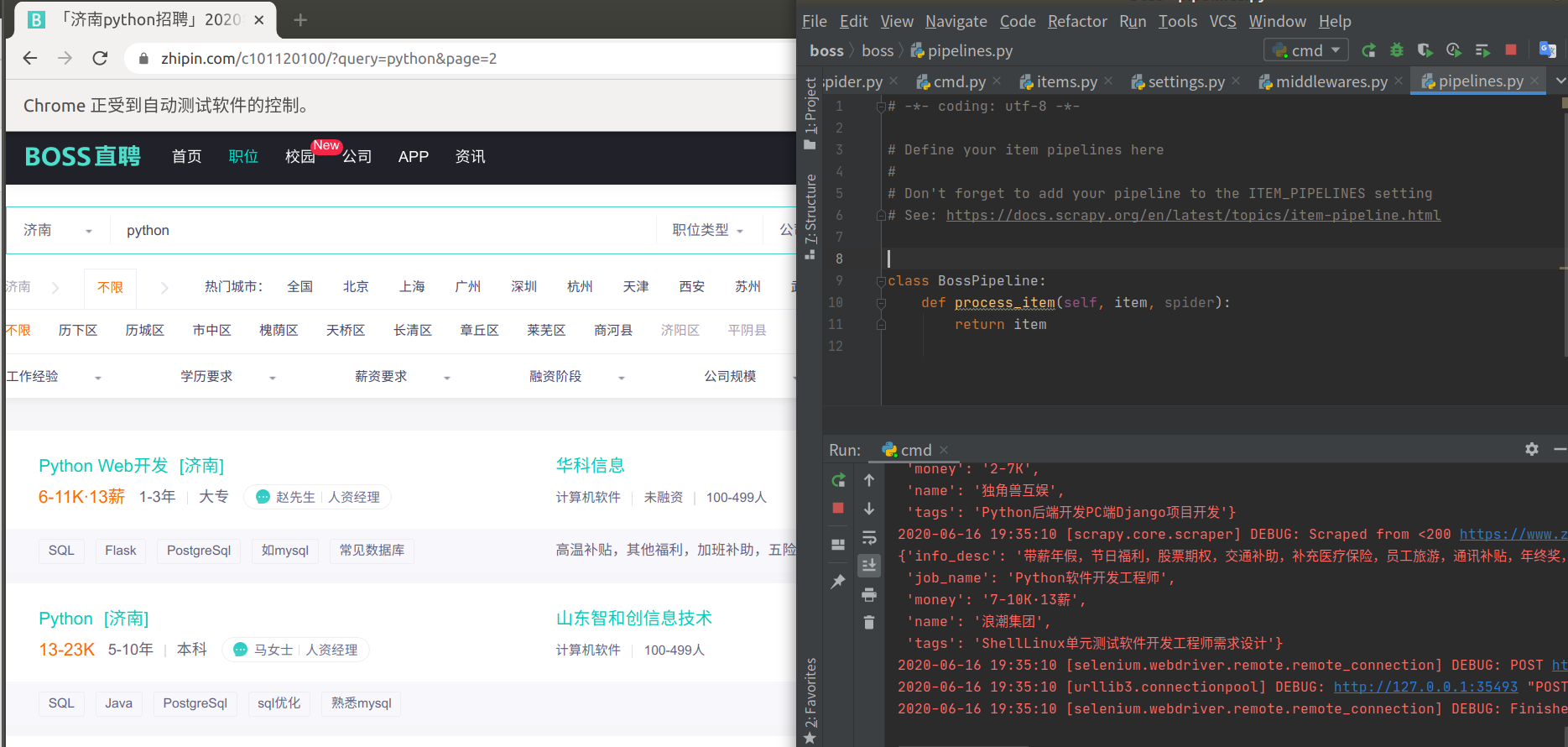Launch the profiler clock-and-play icon
The image size is (1568, 747).
point(1454,50)
